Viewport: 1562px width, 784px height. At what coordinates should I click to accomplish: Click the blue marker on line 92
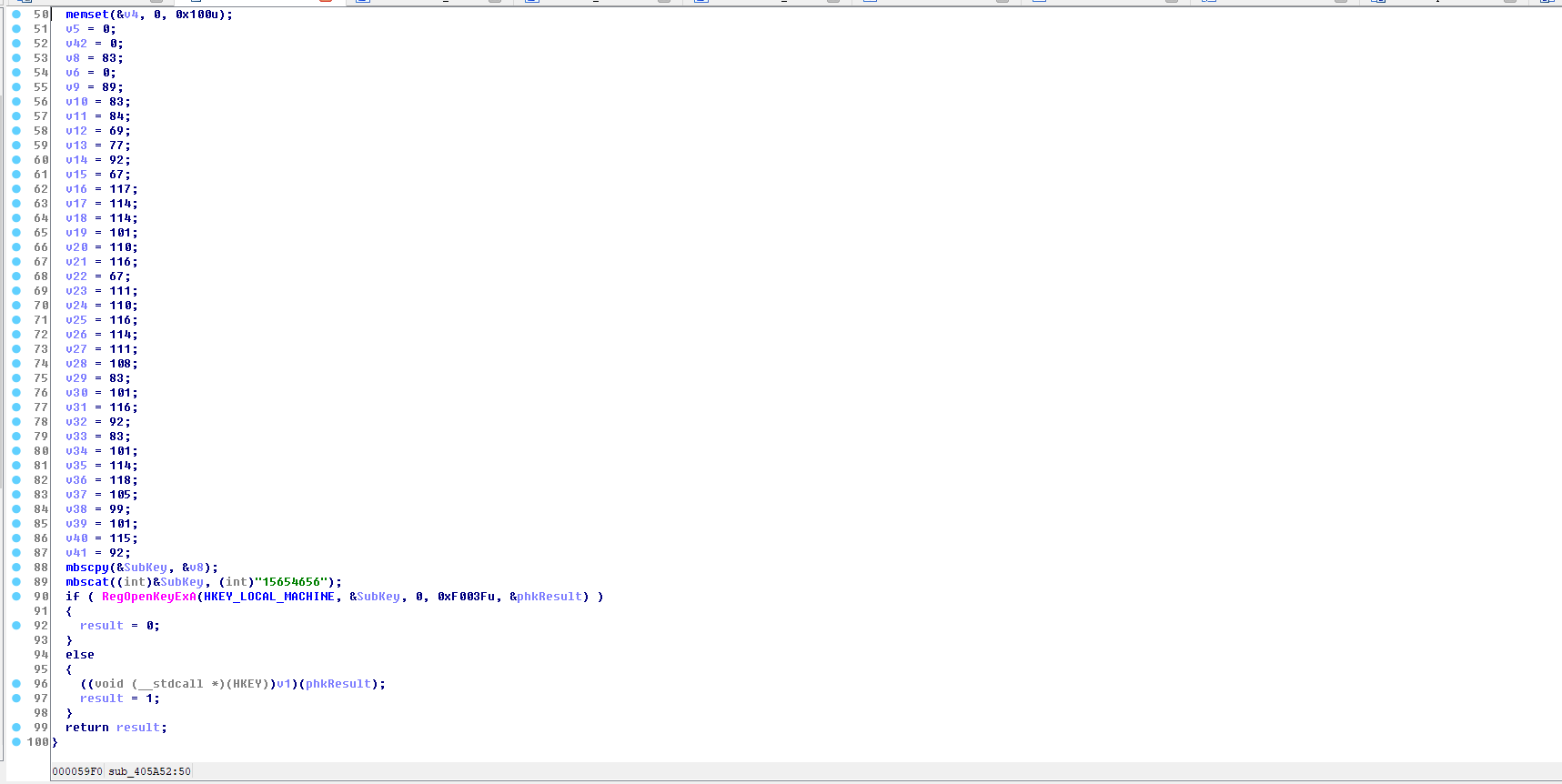[x=16, y=626]
